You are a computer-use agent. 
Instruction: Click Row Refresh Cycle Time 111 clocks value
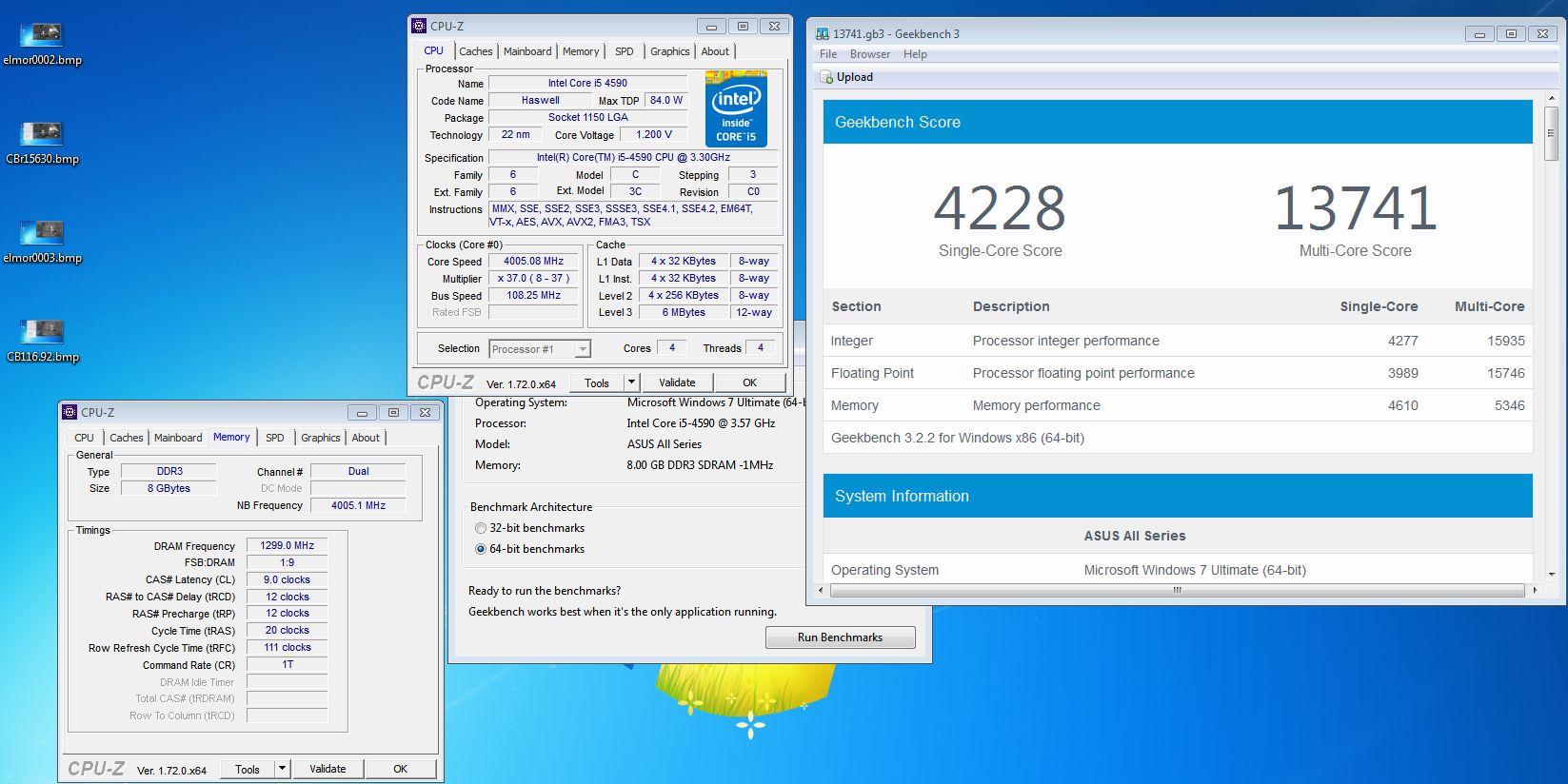pyautogui.click(x=288, y=647)
